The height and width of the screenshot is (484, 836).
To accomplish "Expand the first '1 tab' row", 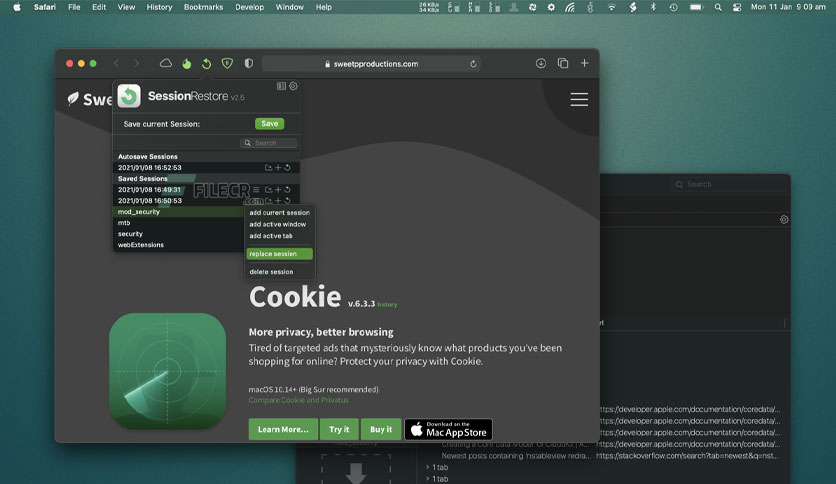I will [428, 467].
